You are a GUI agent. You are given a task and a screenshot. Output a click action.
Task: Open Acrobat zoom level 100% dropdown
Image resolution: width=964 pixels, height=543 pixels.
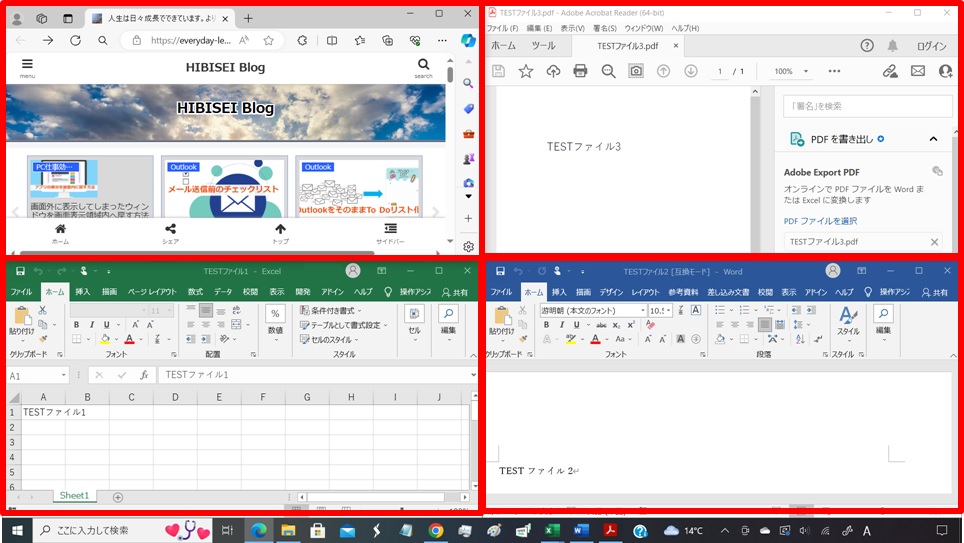point(806,71)
